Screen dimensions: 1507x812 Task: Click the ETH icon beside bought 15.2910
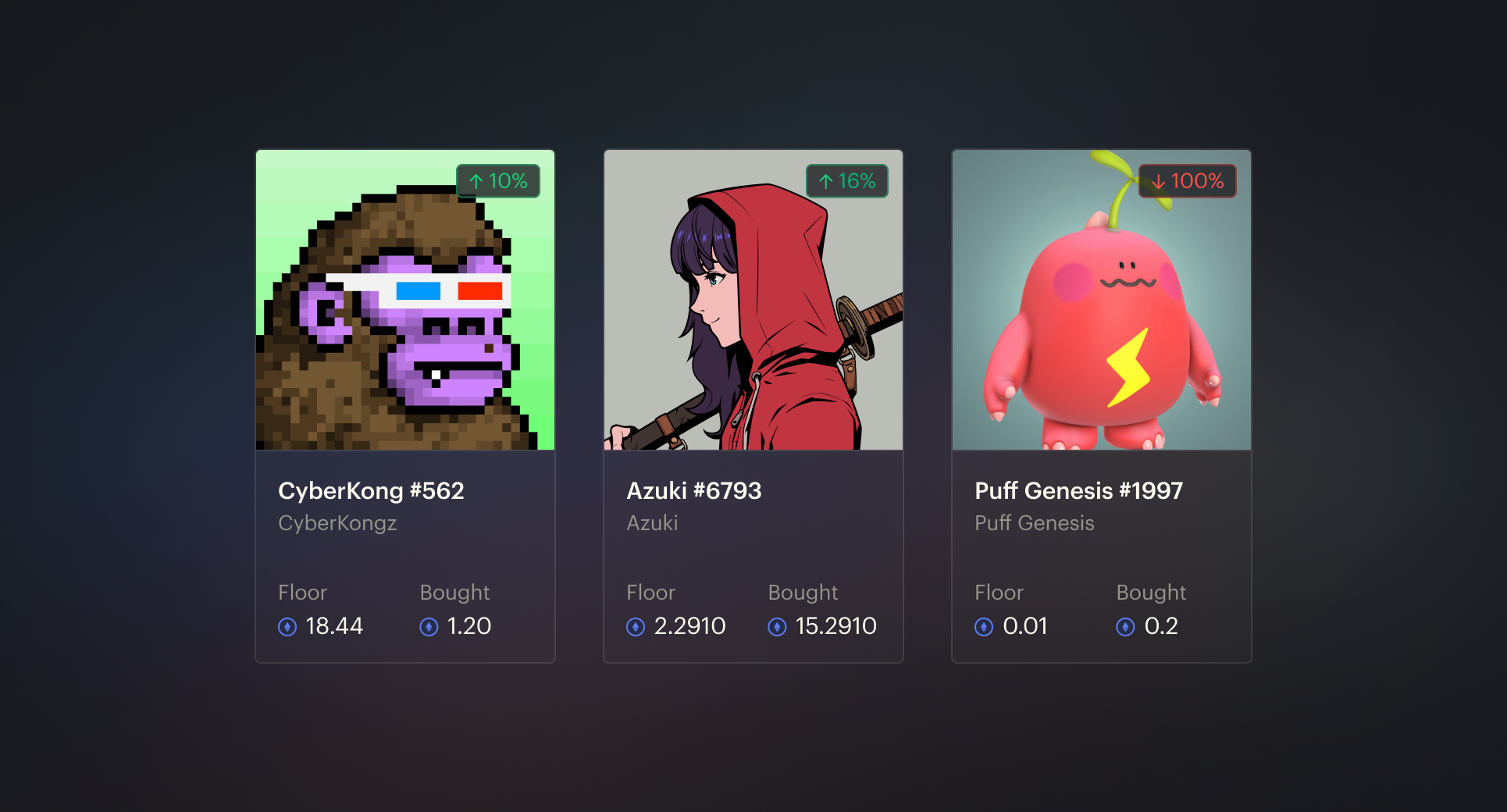777,627
